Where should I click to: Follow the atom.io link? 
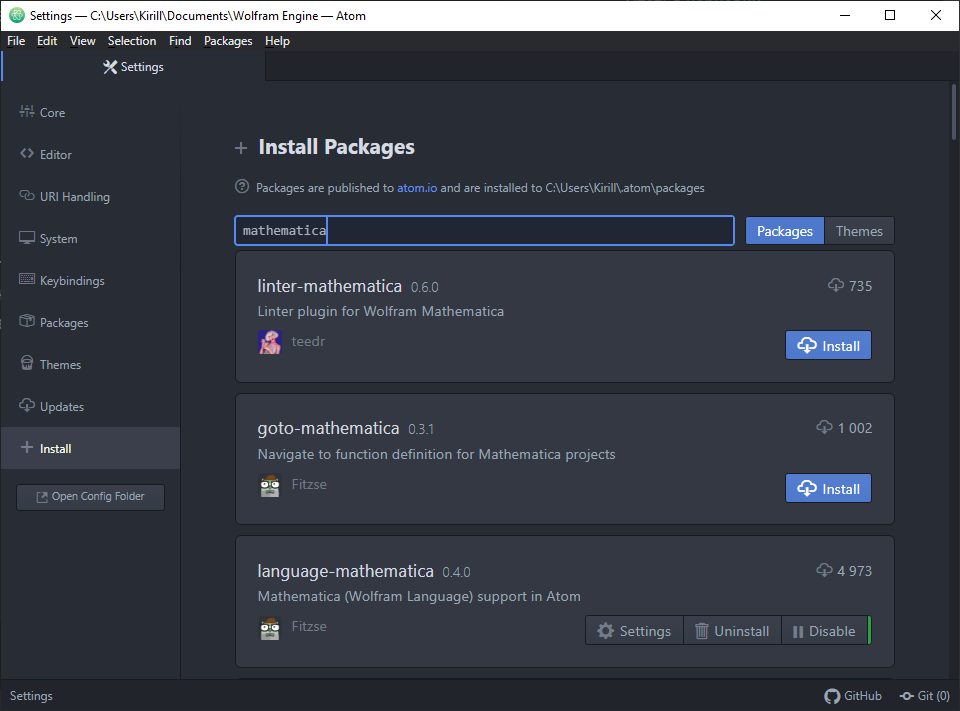(417, 188)
